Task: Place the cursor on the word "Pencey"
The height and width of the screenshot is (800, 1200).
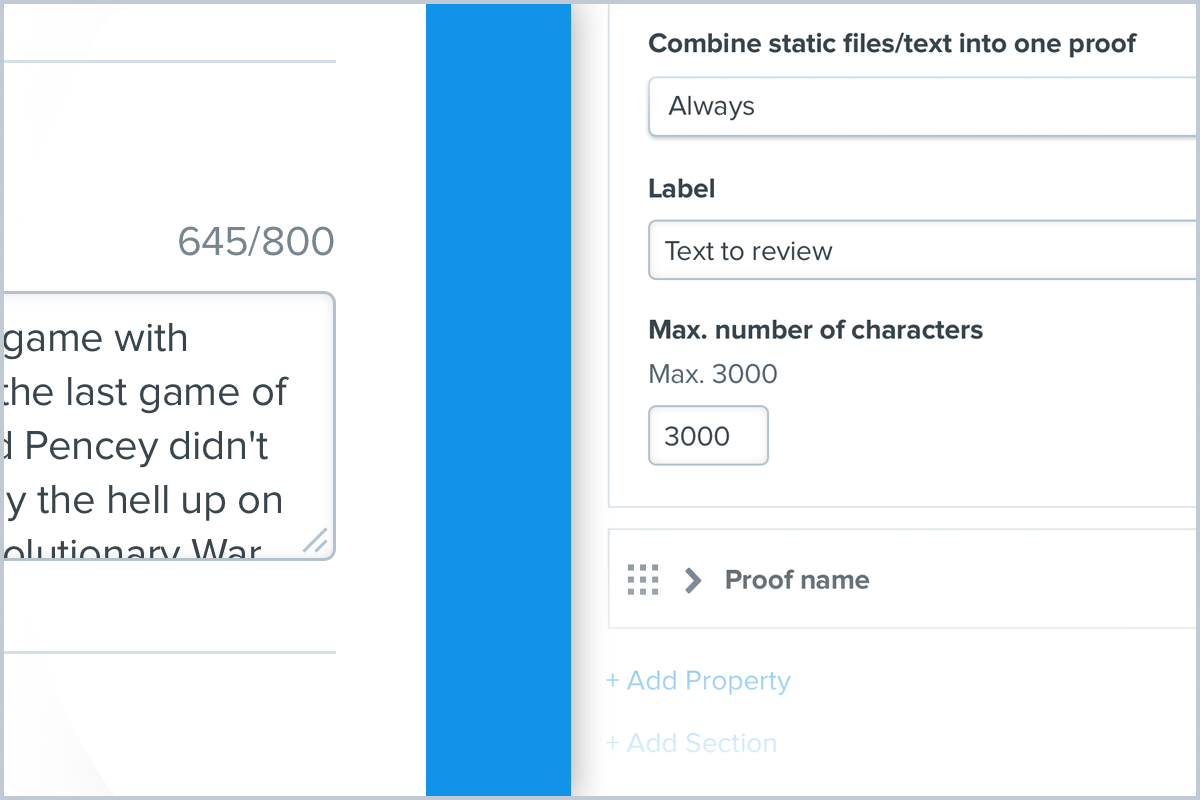Action: tap(90, 446)
